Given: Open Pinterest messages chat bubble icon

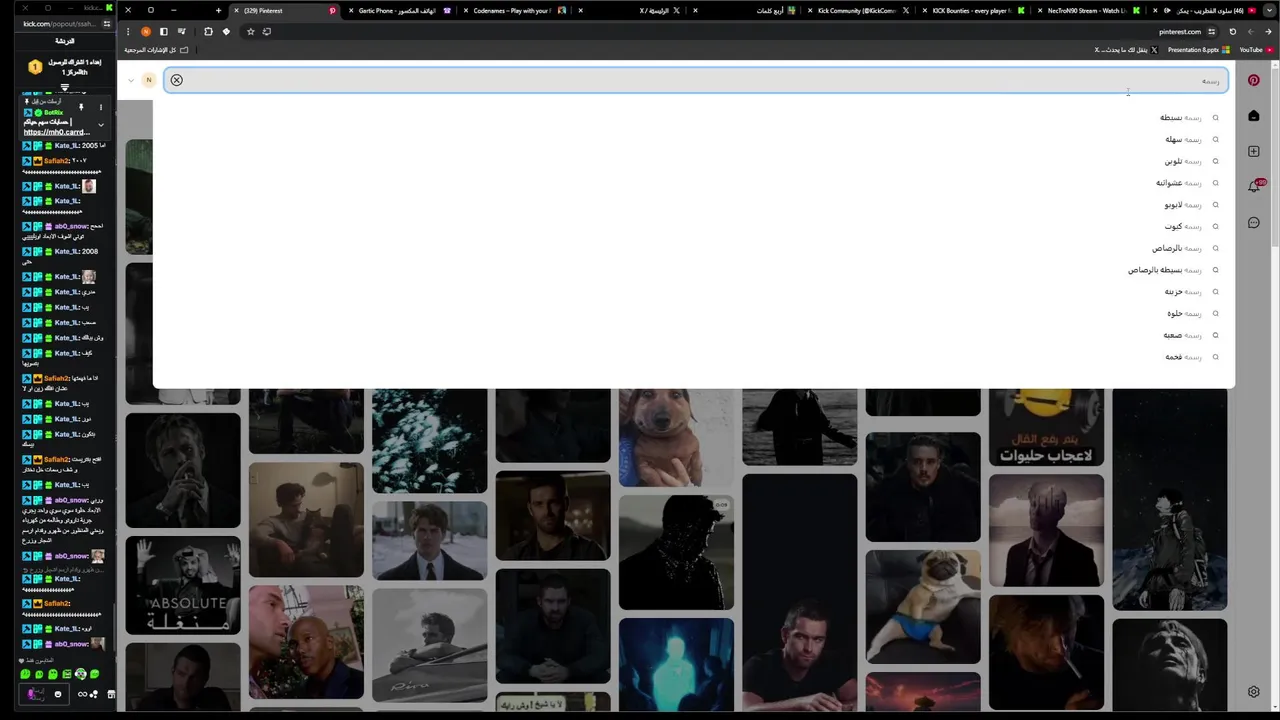Looking at the screenshot, I should [1253, 222].
